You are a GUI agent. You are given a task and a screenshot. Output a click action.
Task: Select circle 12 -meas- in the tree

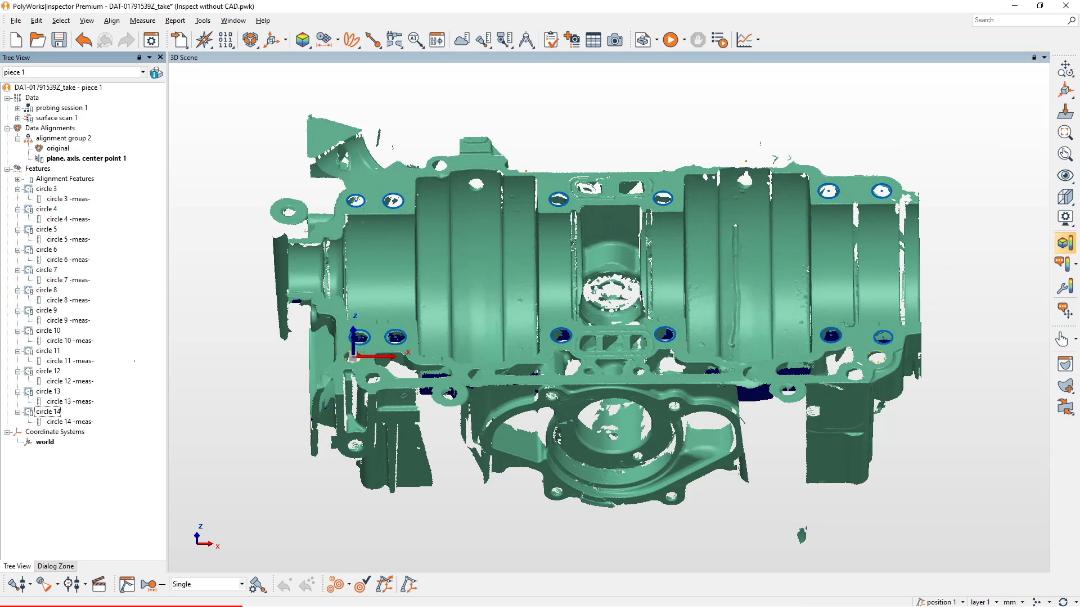point(70,381)
